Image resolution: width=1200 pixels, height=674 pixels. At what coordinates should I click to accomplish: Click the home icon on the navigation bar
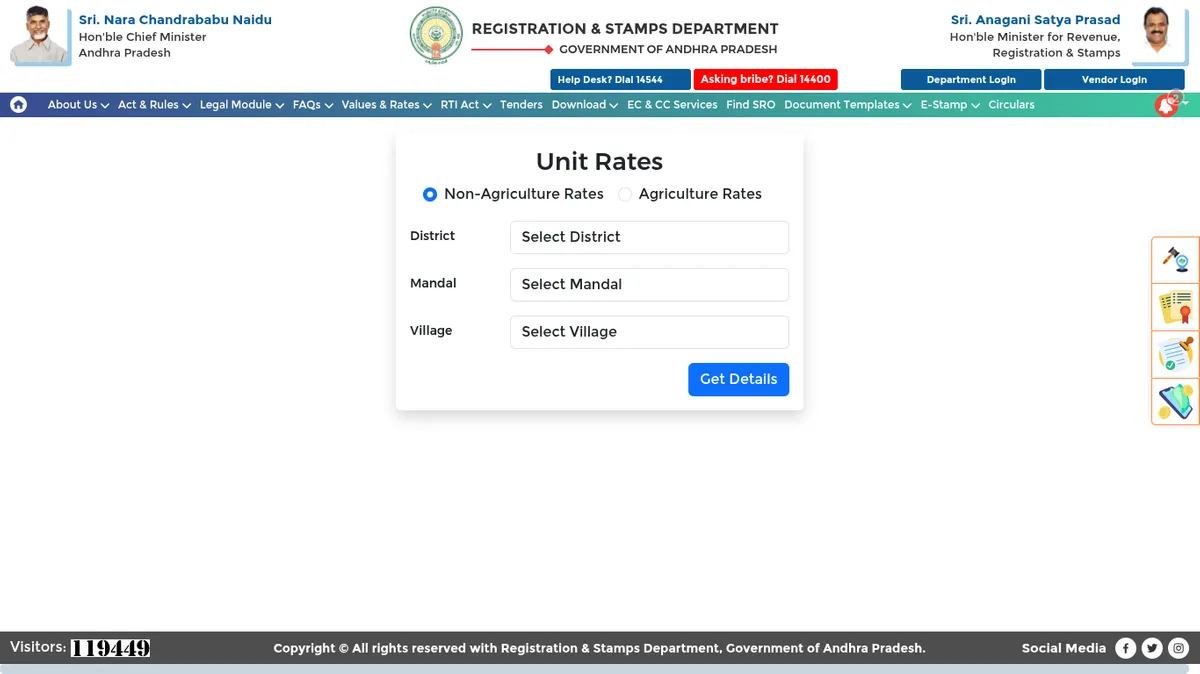[x=18, y=104]
